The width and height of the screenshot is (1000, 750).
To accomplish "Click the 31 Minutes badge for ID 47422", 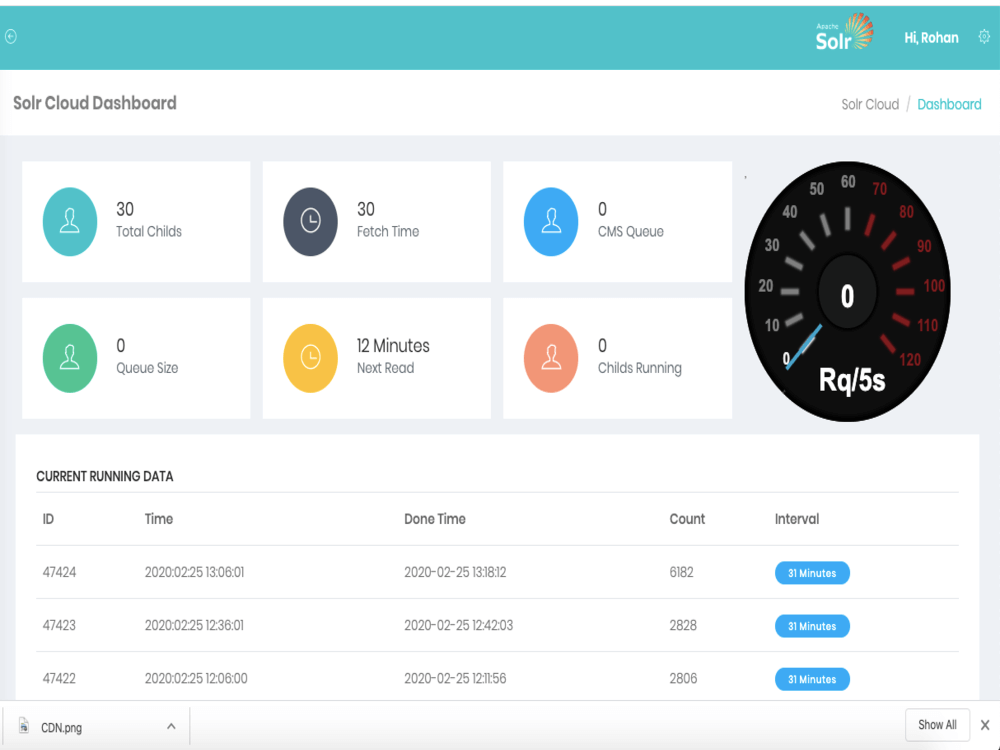I will click(812, 679).
